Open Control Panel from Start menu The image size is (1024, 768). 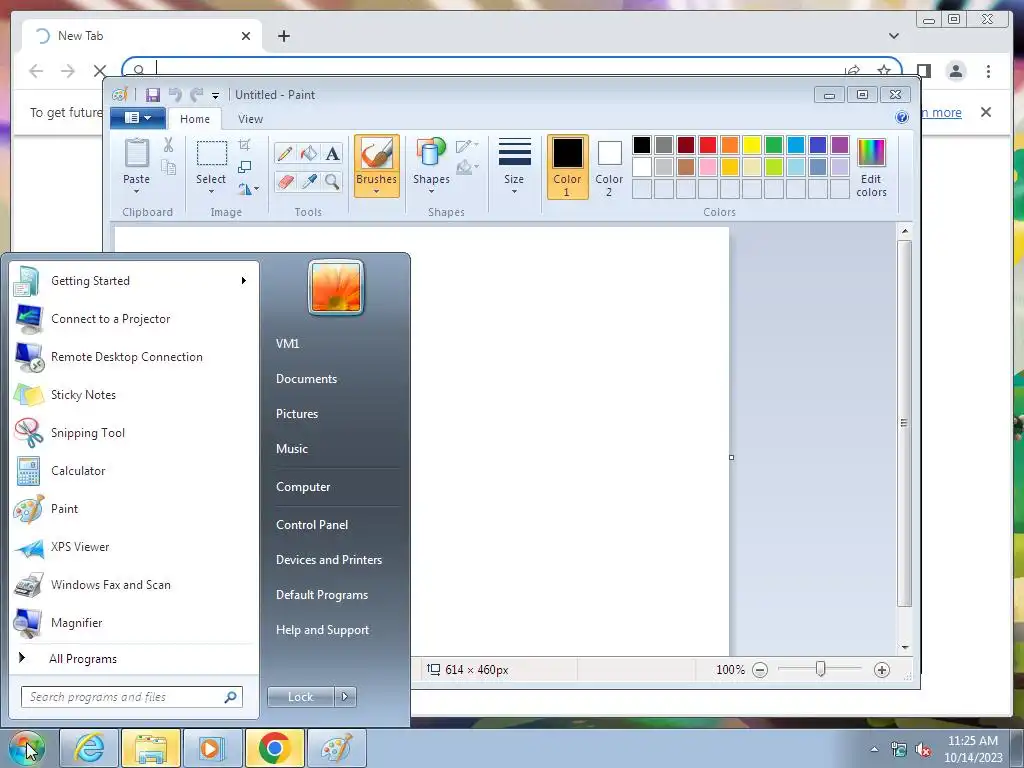click(312, 525)
